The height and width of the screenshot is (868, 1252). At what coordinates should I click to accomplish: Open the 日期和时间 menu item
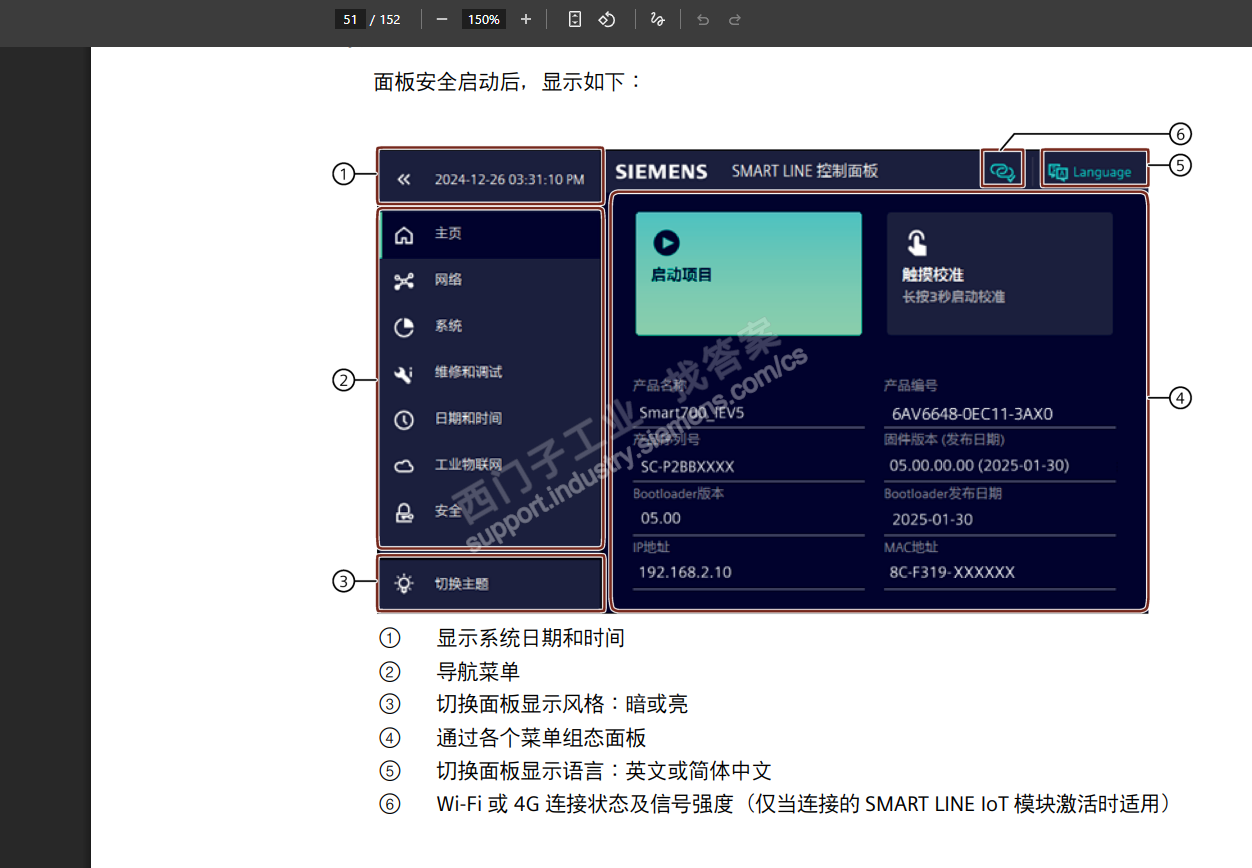(491, 419)
